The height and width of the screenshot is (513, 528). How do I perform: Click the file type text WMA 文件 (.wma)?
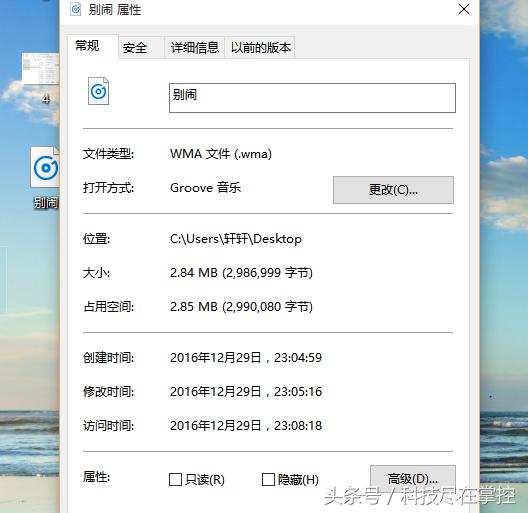221,154
